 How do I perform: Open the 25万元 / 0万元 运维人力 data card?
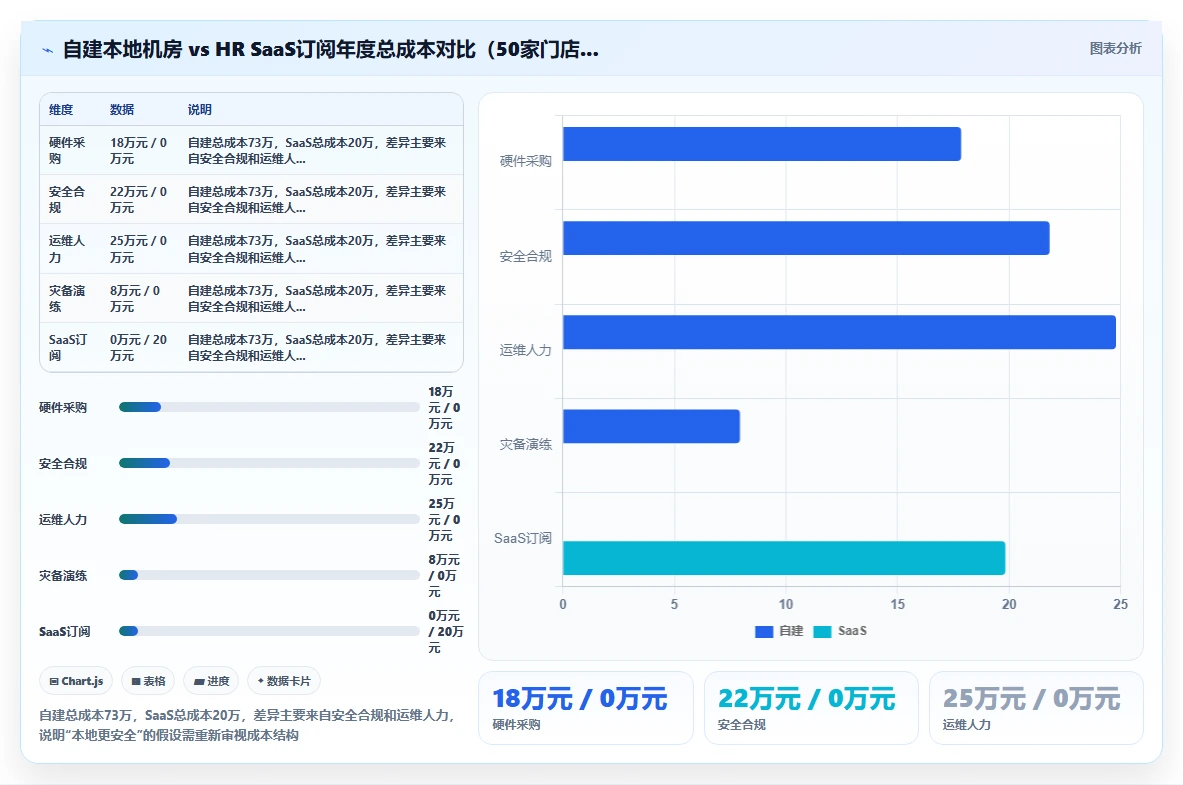point(1036,708)
